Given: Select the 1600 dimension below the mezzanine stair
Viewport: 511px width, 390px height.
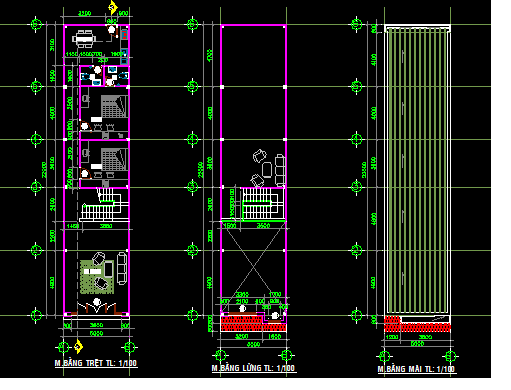Looking at the screenshot, I should click(x=230, y=226).
